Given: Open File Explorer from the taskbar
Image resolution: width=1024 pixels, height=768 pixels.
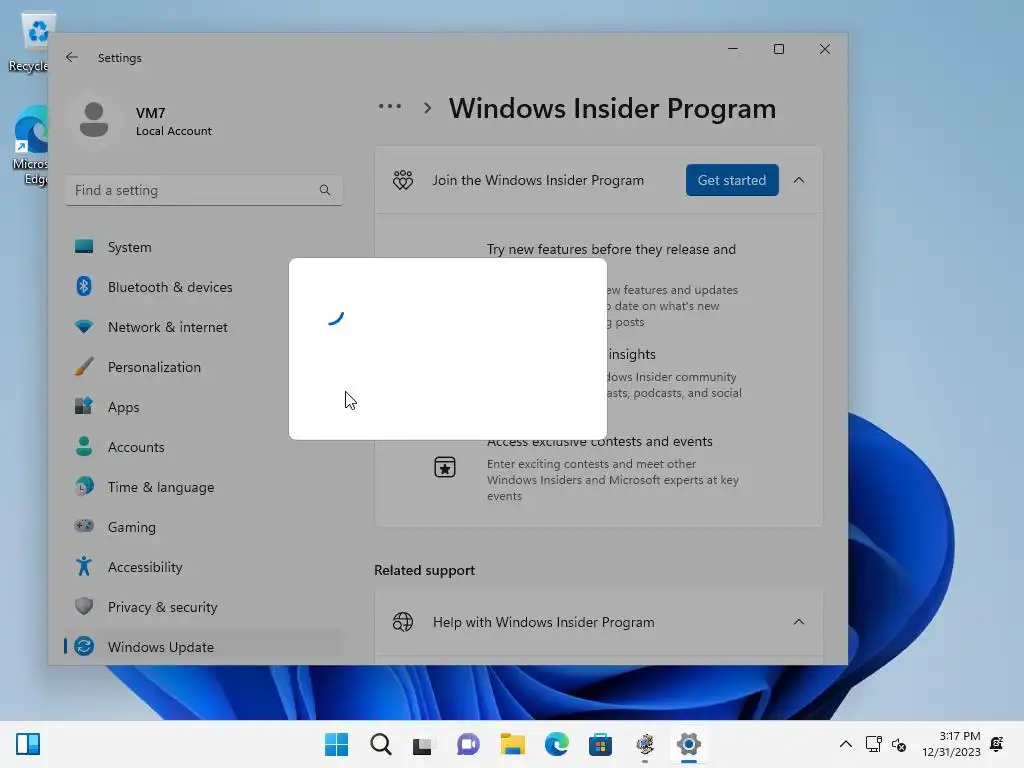Looking at the screenshot, I should [x=513, y=744].
